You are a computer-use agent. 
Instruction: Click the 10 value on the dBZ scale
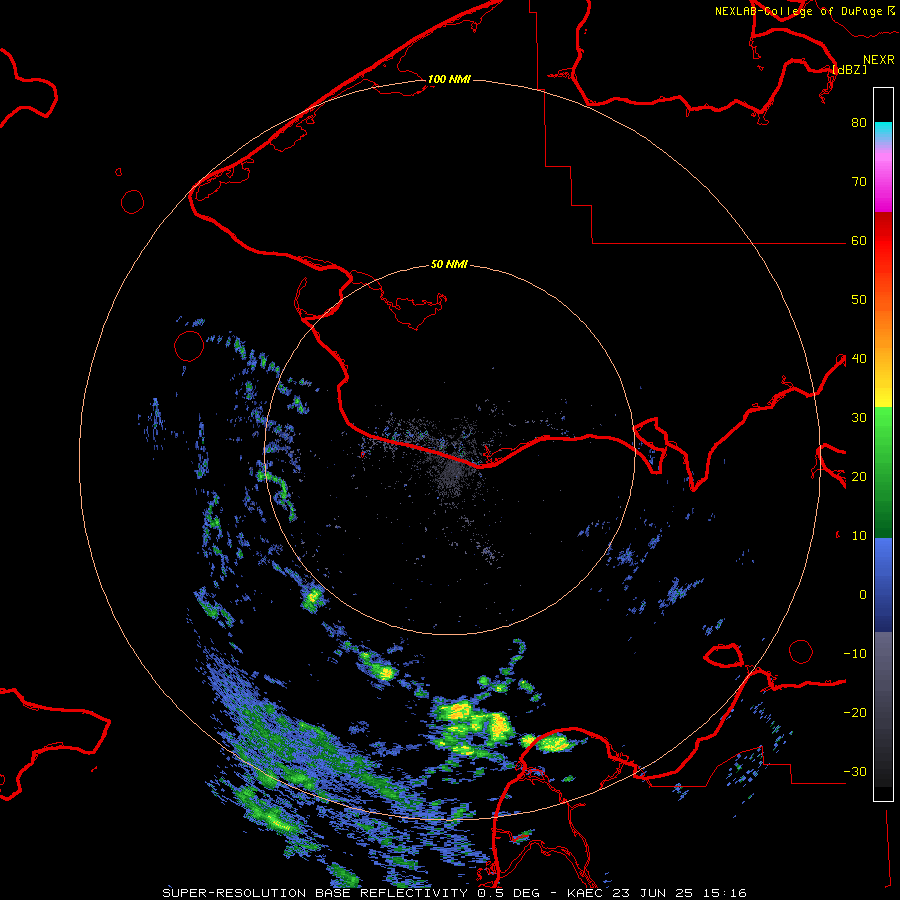click(x=859, y=536)
